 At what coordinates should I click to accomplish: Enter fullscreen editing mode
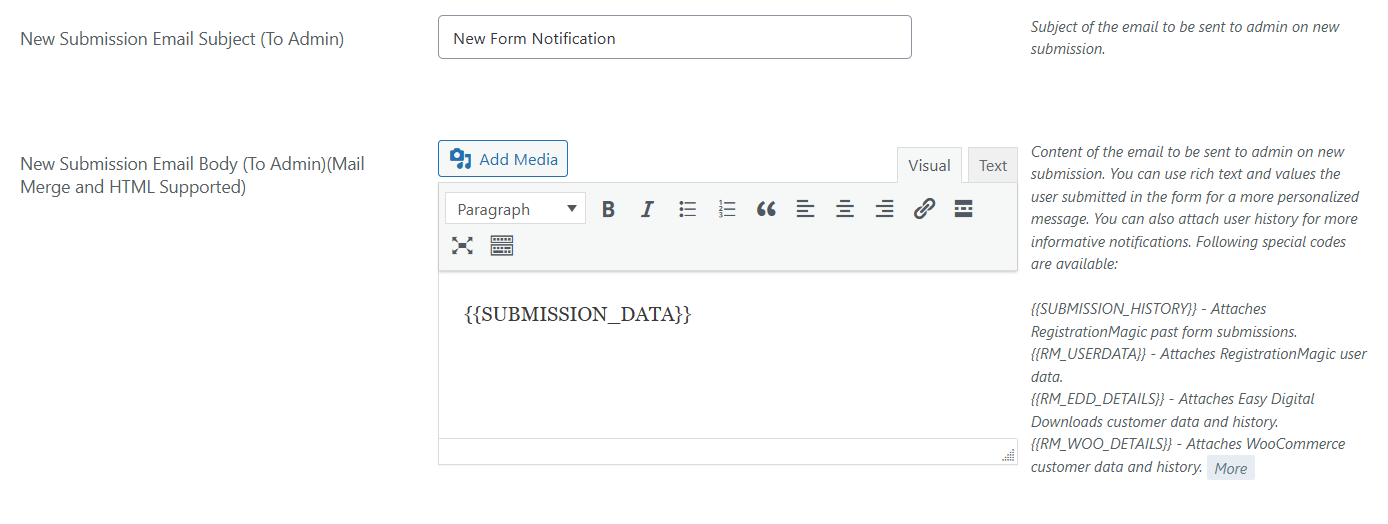point(462,246)
